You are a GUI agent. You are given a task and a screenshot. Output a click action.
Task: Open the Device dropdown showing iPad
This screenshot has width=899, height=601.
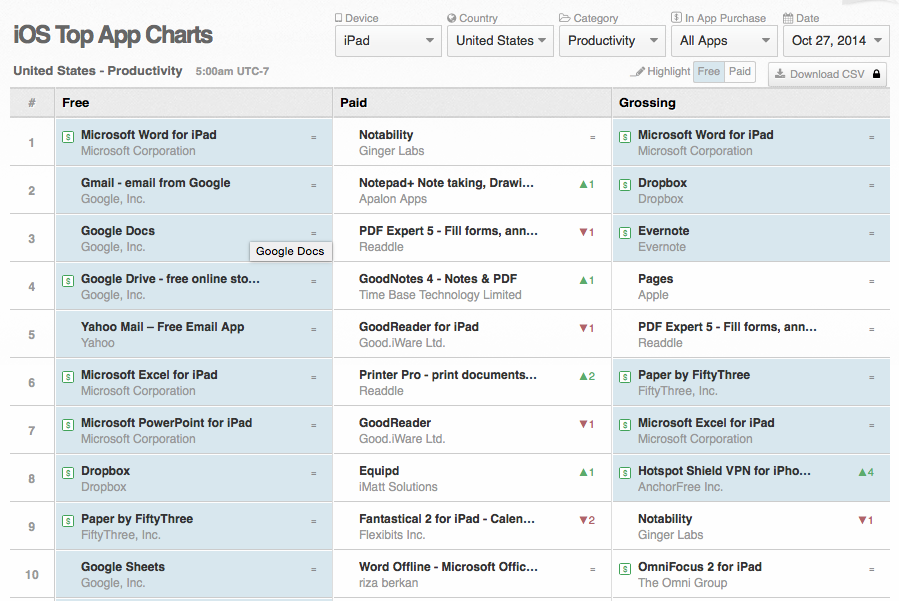(x=388, y=41)
